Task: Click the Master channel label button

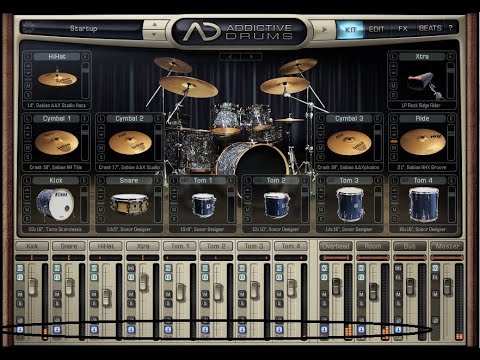Action: point(447,246)
